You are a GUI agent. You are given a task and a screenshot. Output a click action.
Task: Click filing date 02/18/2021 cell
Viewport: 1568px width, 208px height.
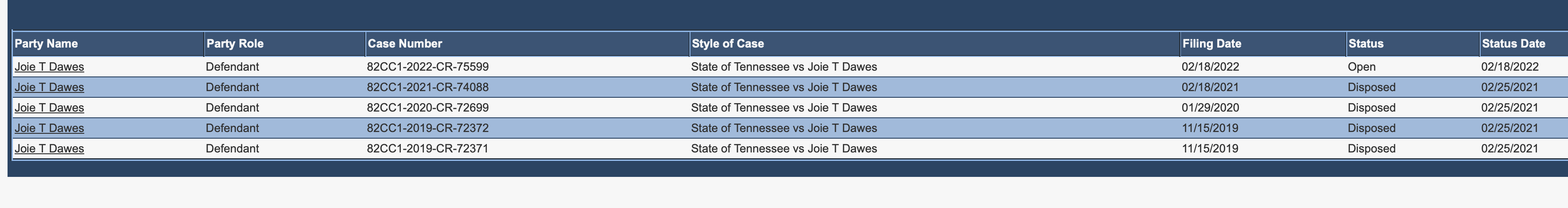(x=1263, y=87)
